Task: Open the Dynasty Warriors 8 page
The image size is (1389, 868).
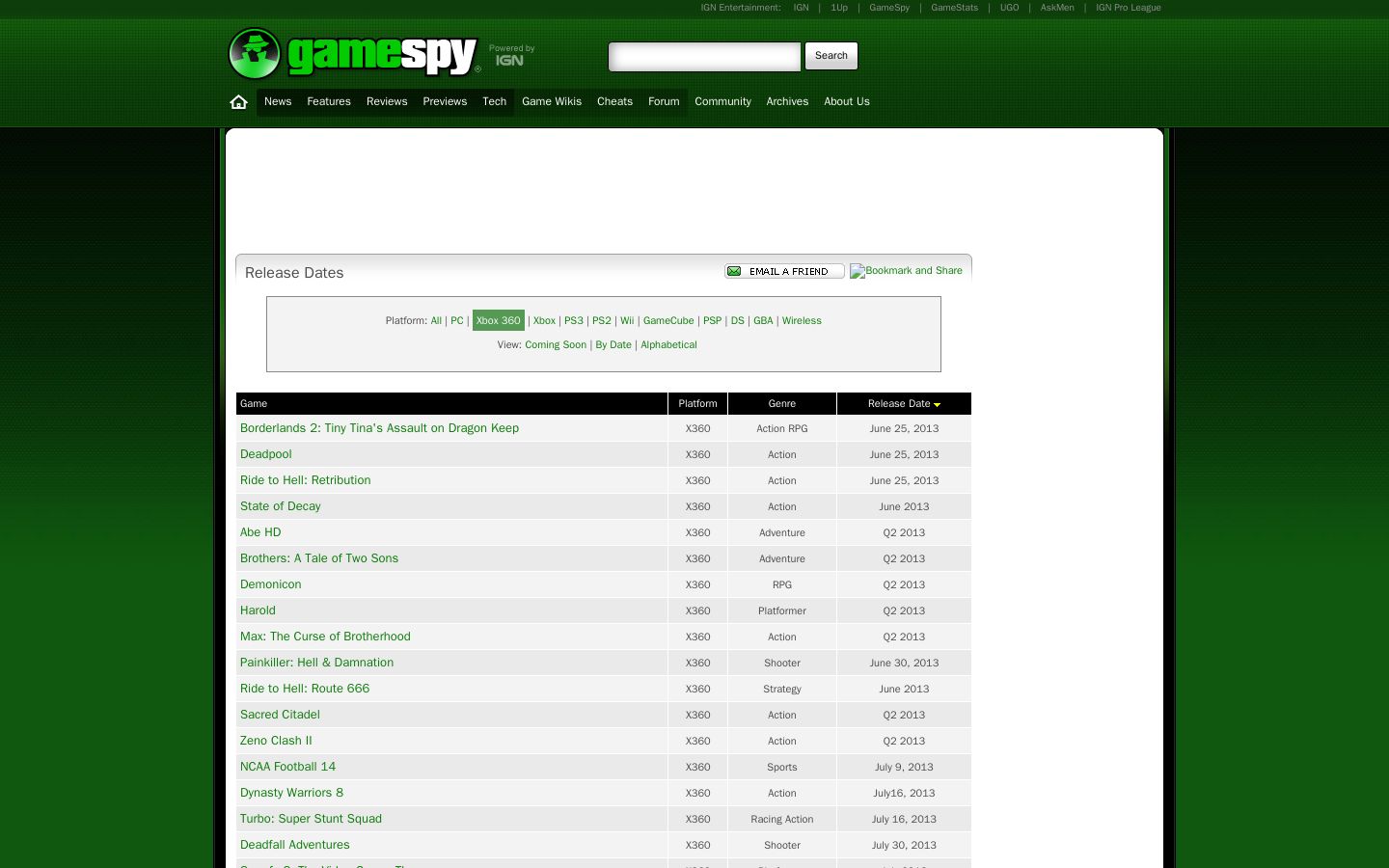Action: [291, 793]
